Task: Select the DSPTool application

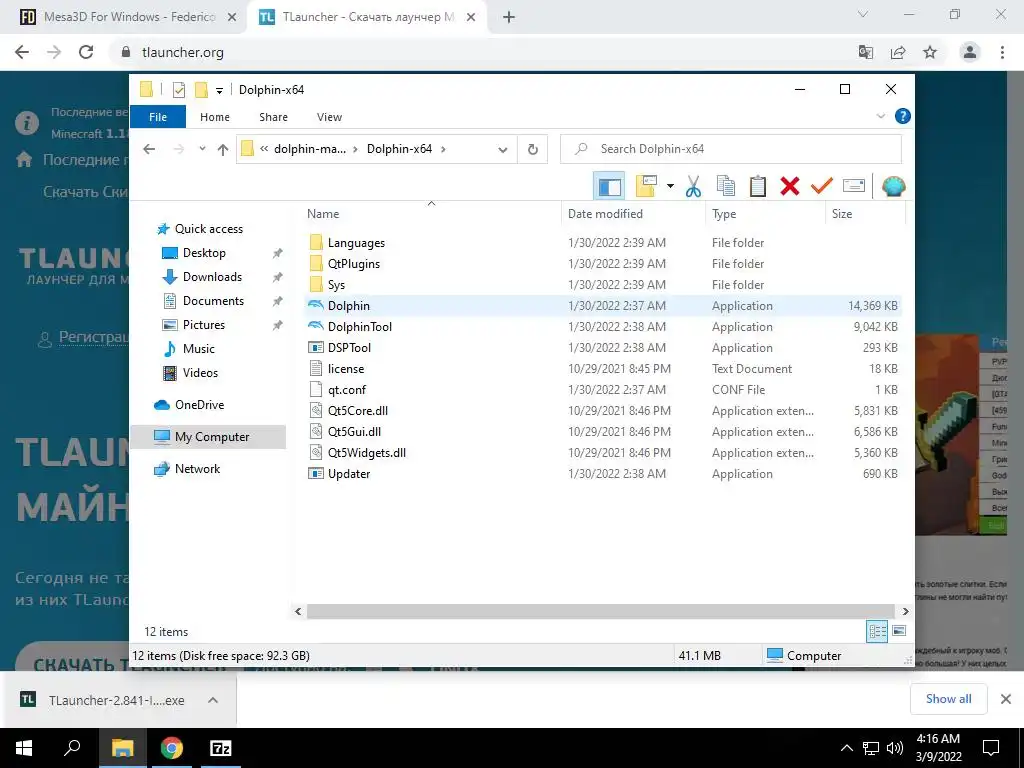Action: tap(603, 347)
